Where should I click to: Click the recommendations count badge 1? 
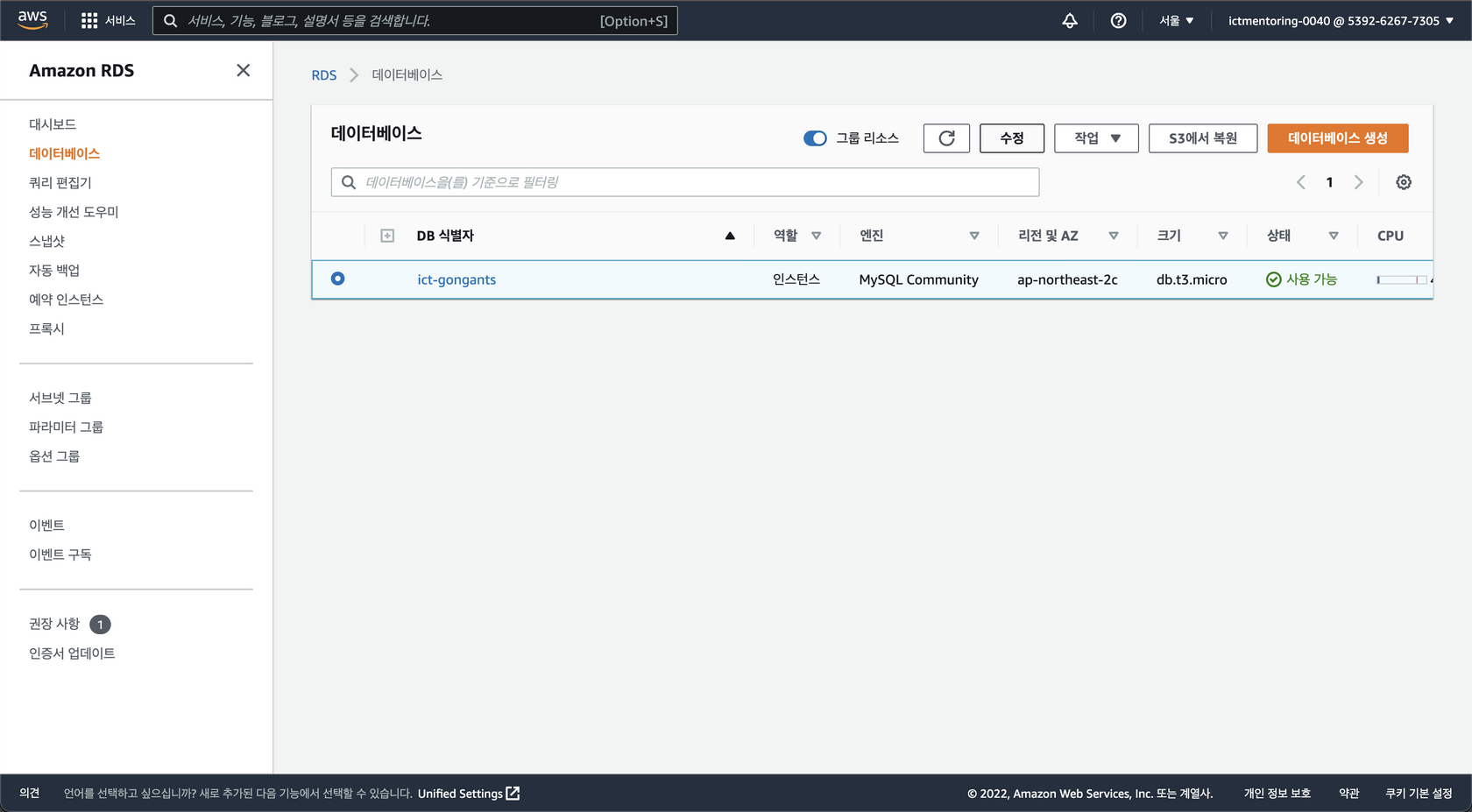point(100,625)
